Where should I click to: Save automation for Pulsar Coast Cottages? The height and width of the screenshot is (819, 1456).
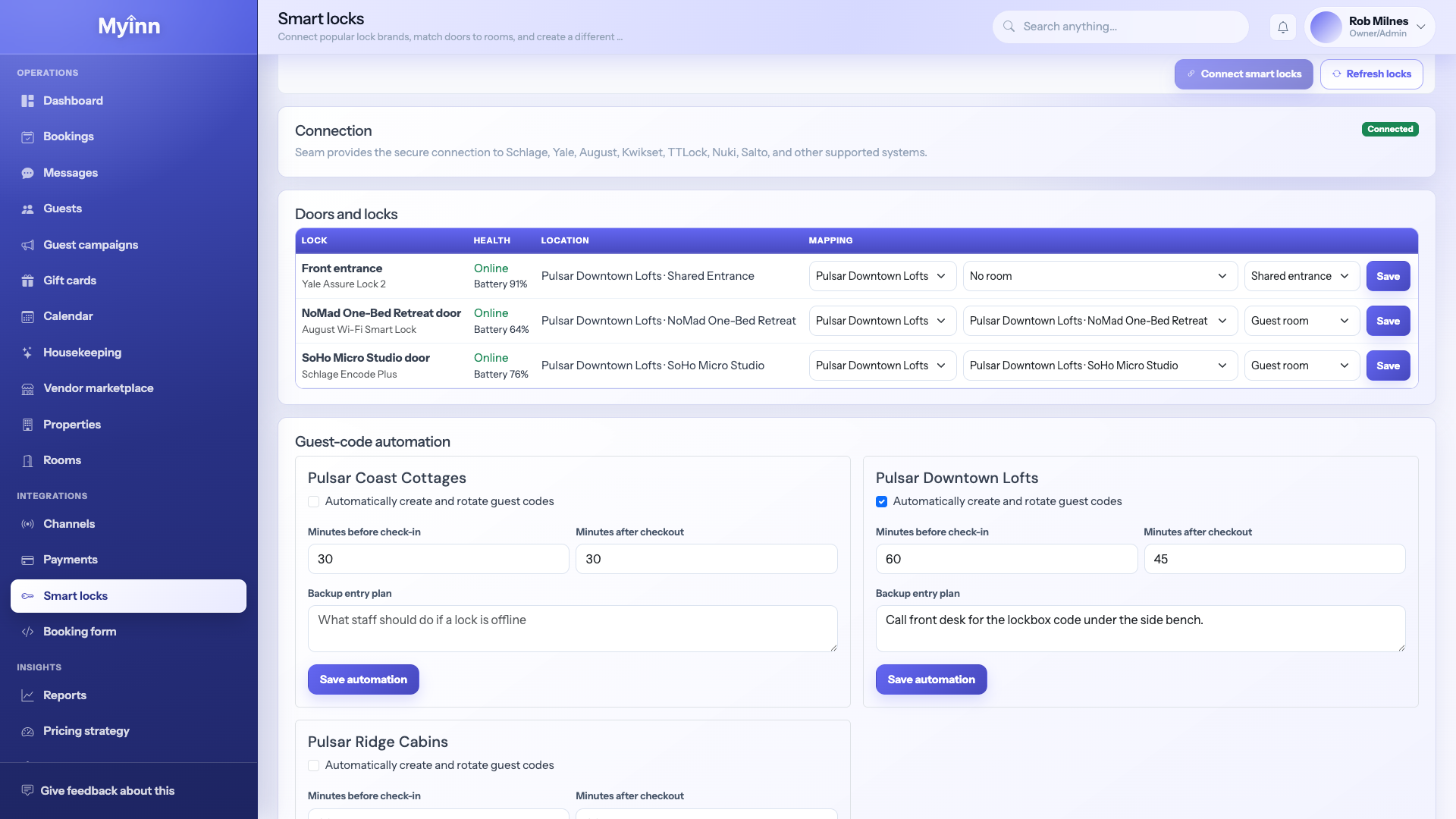coord(363,679)
